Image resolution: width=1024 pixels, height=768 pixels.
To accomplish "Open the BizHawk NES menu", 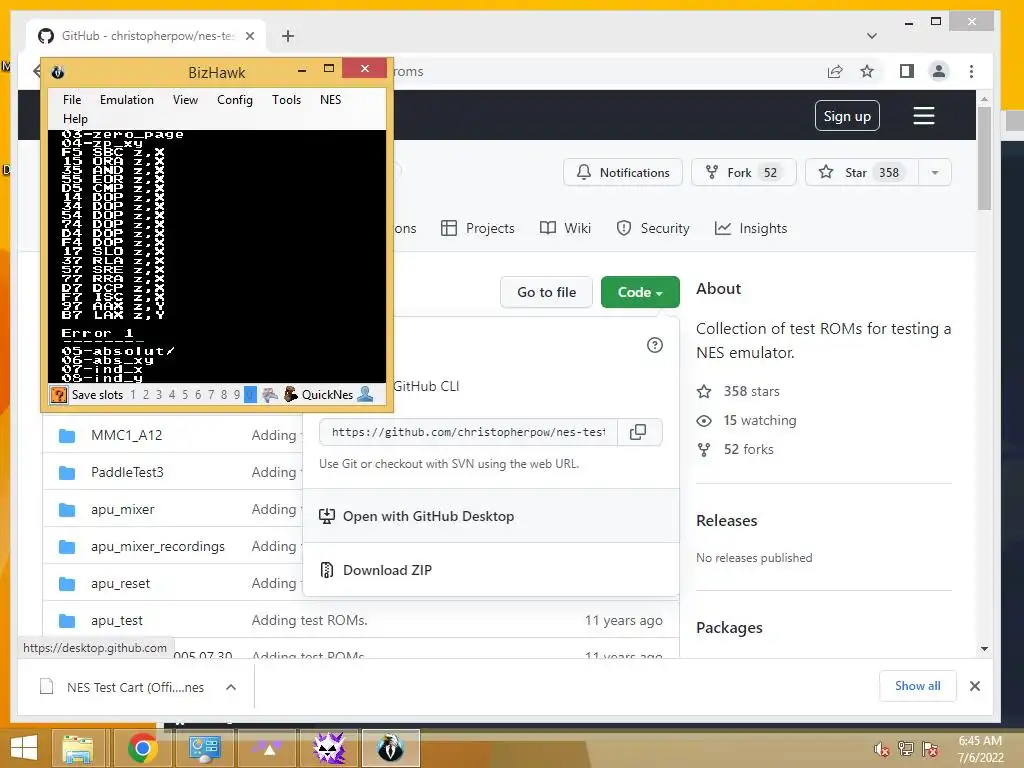I will coord(330,100).
